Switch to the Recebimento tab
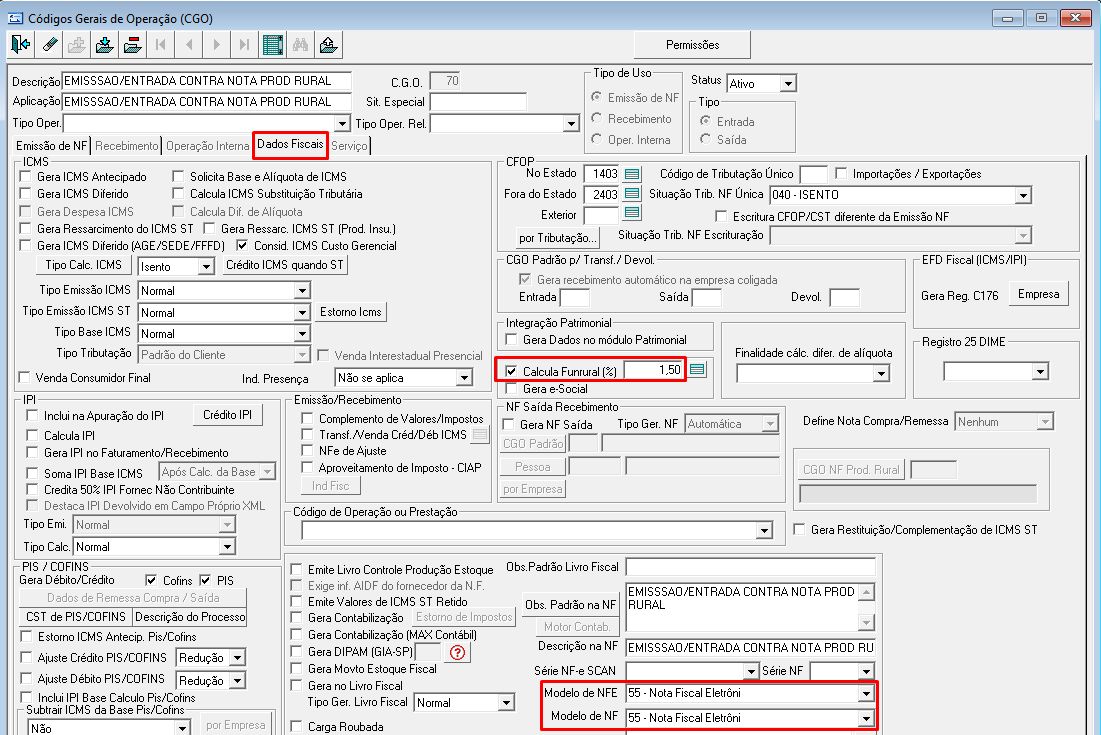The height and width of the screenshot is (735, 1101). click(x=126, y=145)
